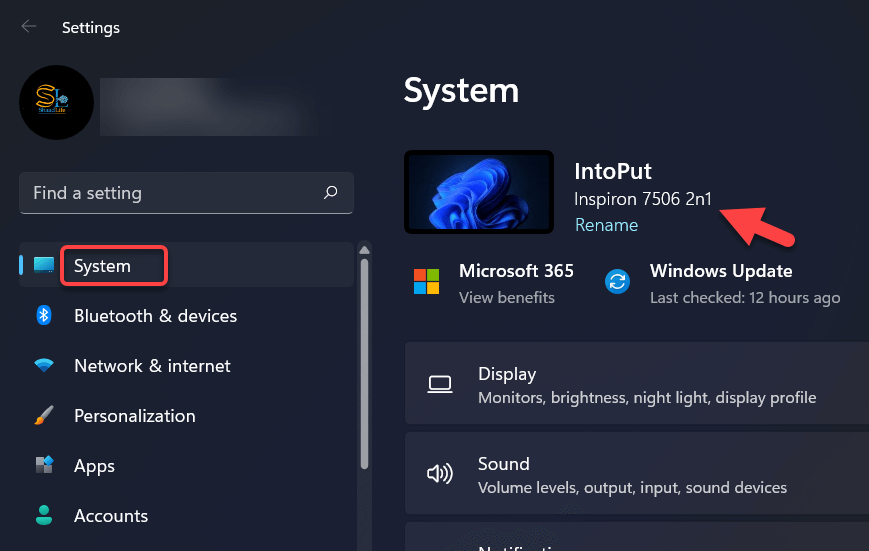Go back with the Settings back arrow
869x551 pixels.
pyautogui.click(x=29, y=26)
